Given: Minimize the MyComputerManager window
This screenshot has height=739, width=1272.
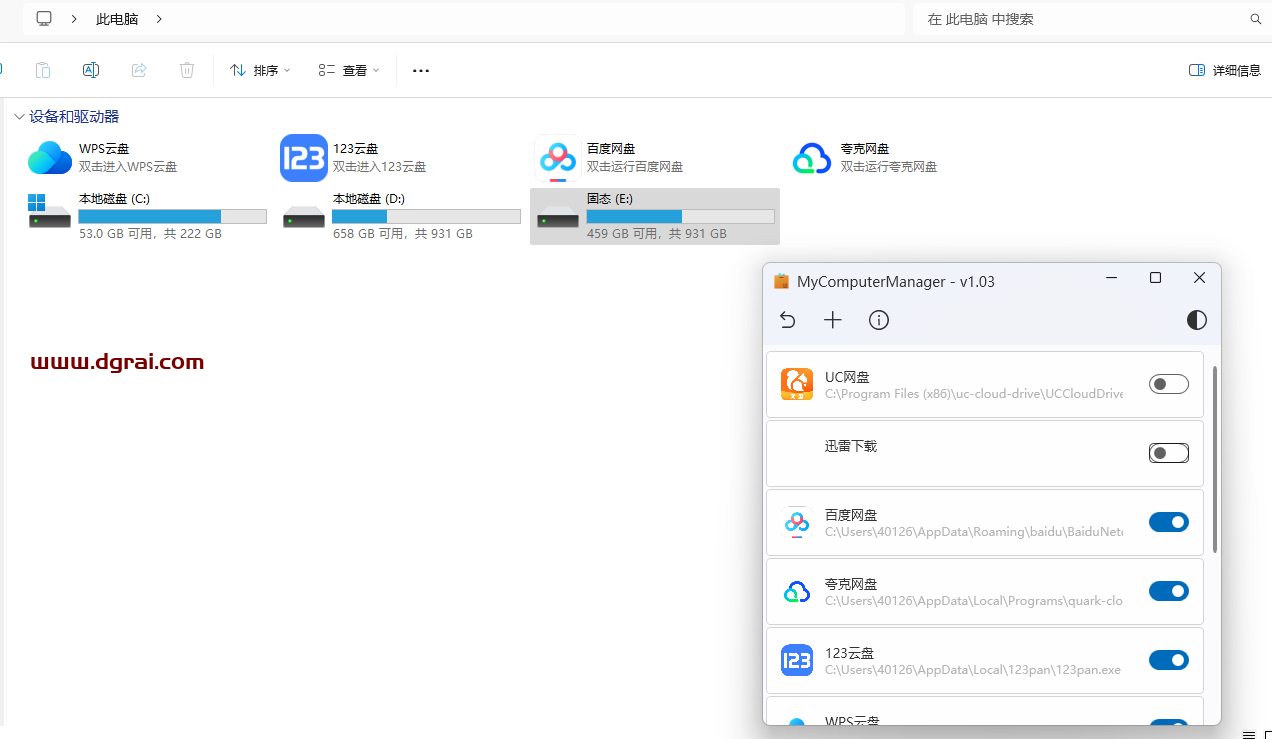Looking at the screenshot, I should coord(1111,278).
